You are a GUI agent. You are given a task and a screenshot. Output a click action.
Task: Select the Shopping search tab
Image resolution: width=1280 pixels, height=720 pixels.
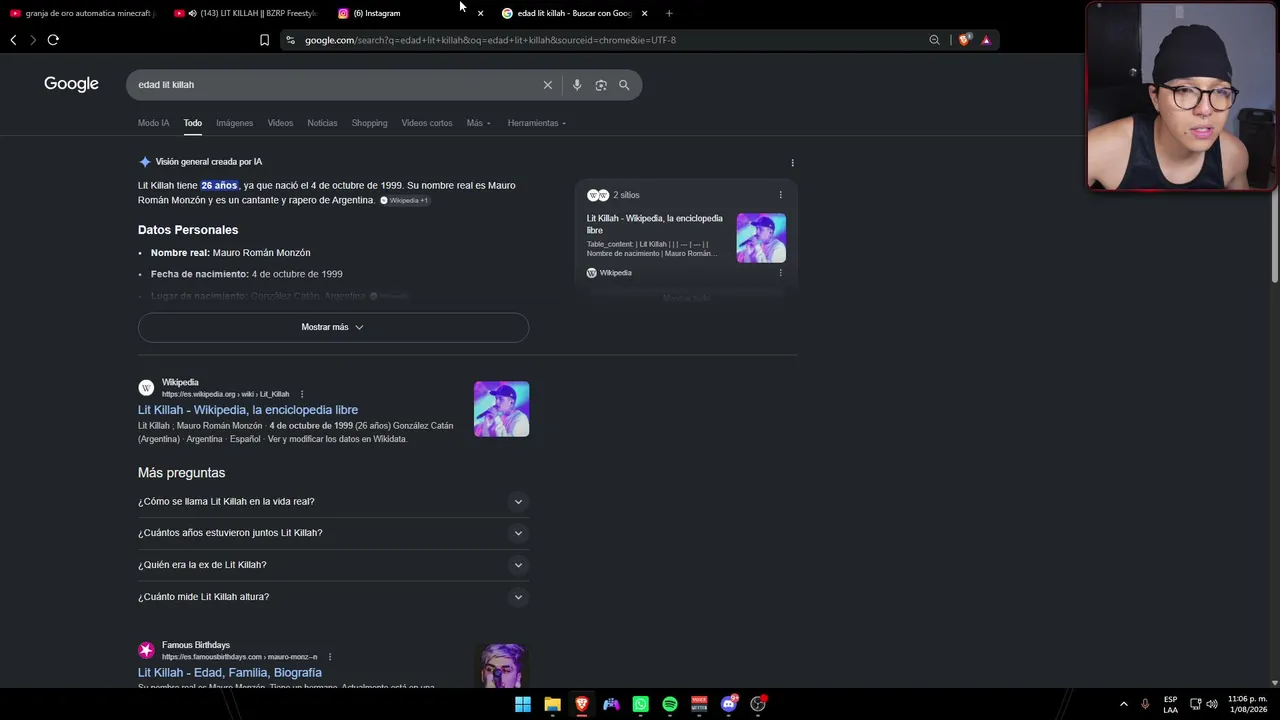click(369, 123)
